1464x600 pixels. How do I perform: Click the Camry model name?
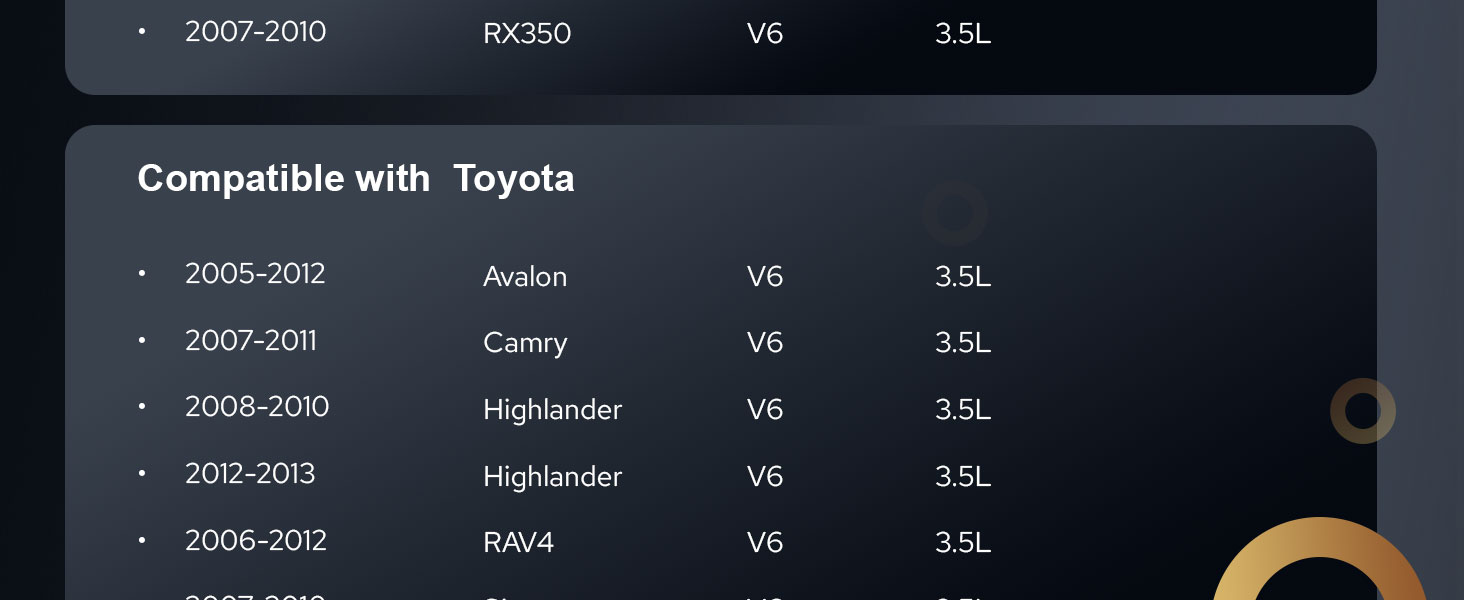pyautogui.click(x=525, y=343)
